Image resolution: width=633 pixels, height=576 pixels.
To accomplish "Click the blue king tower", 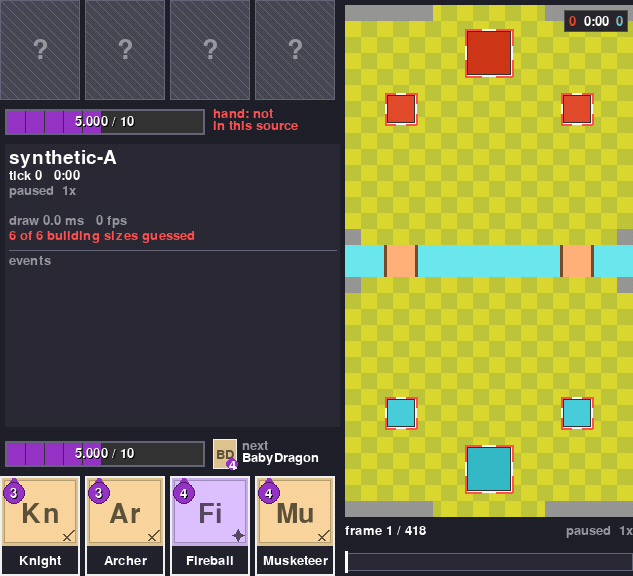I will [x=489, y=469].
